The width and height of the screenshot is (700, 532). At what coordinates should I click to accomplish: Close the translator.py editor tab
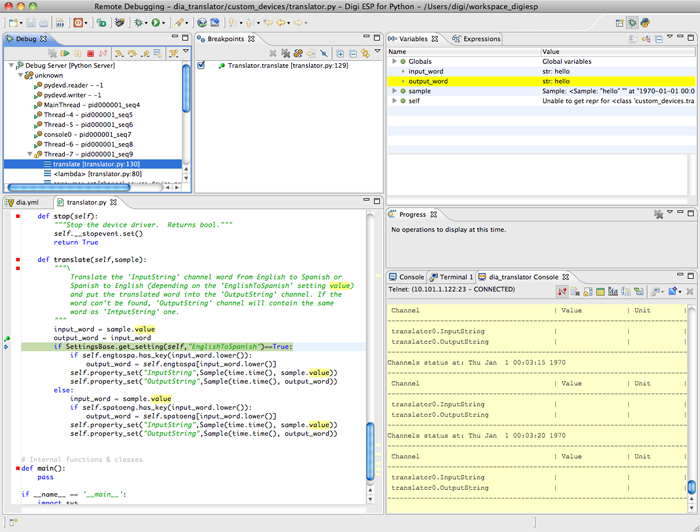click(114, 203)
